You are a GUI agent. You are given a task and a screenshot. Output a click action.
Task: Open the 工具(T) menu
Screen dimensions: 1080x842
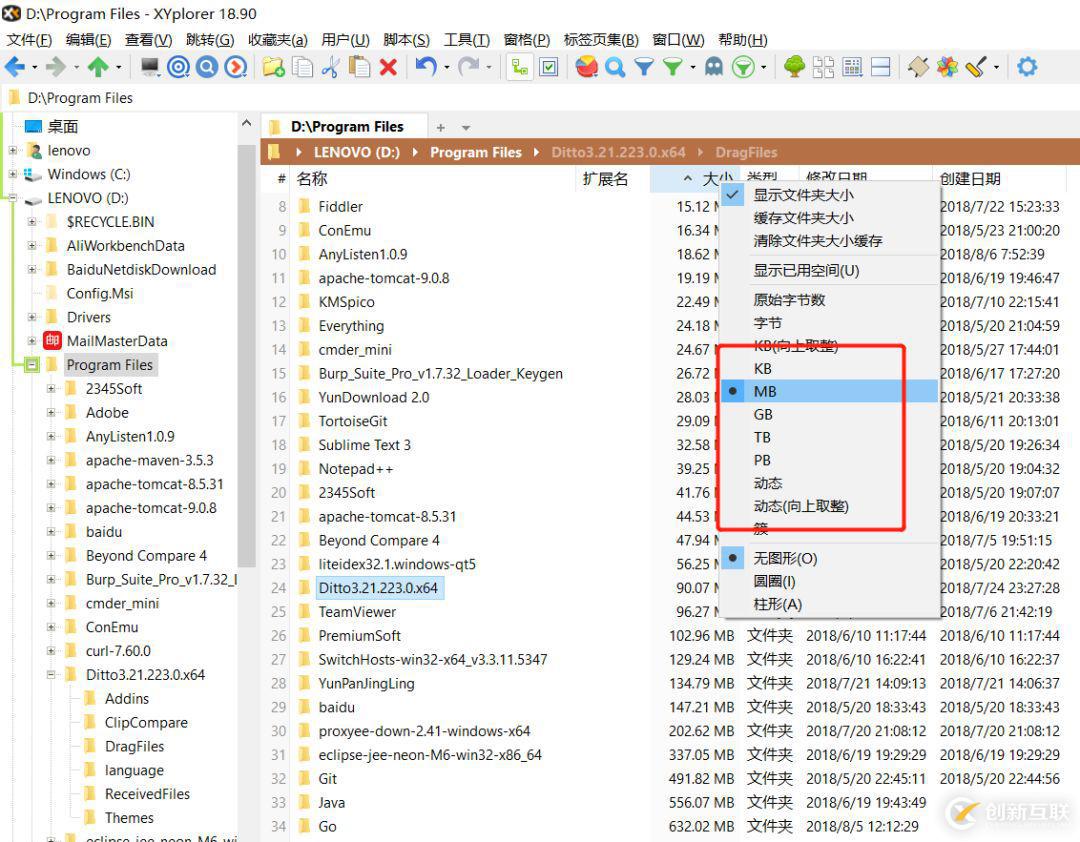coord(465,39)
